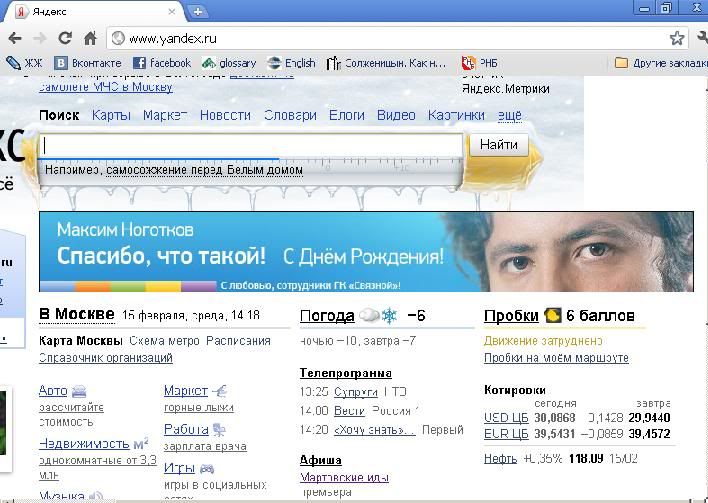The height and width of the screenshot is (503, 708).
Task: Switch to the Новости tab
Action: click(x=225, y=116)
